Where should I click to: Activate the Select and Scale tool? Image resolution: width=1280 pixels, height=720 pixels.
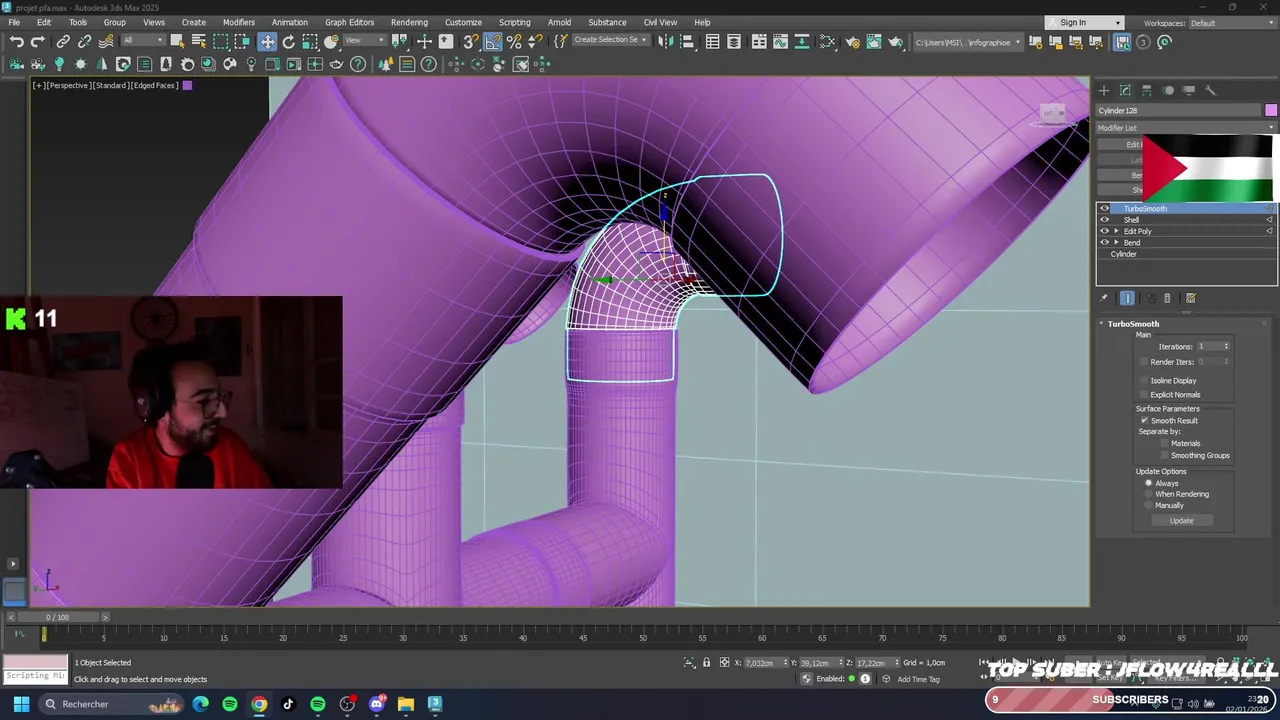point(310,42)
